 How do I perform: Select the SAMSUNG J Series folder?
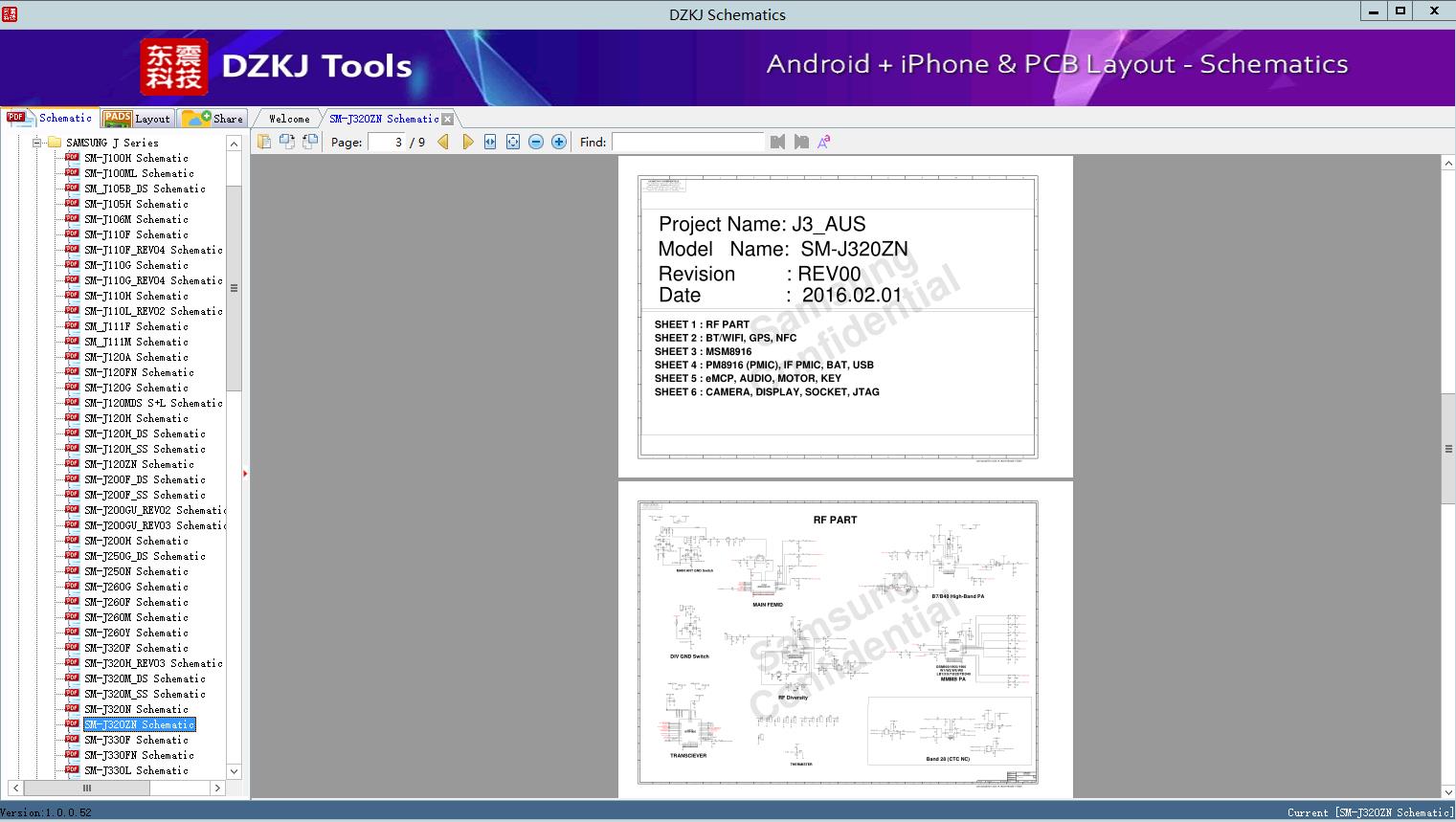tap(112, 143)
